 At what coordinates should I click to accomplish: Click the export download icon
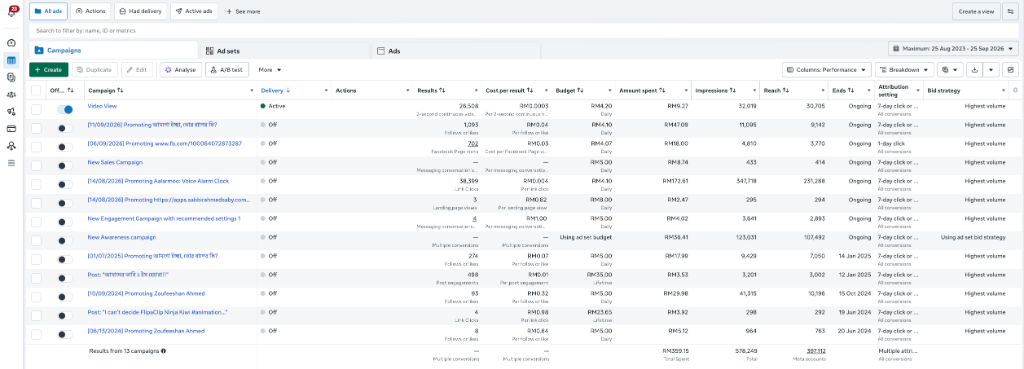pos(975,70)
